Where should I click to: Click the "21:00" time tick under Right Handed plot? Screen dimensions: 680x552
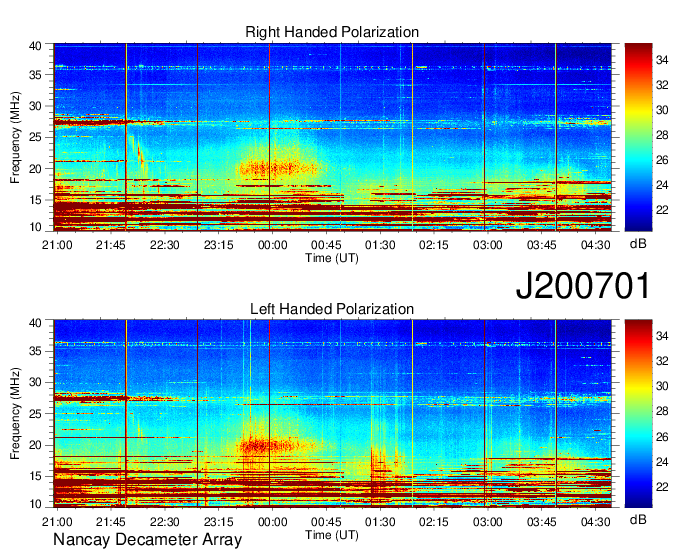(x=57, y=245)
